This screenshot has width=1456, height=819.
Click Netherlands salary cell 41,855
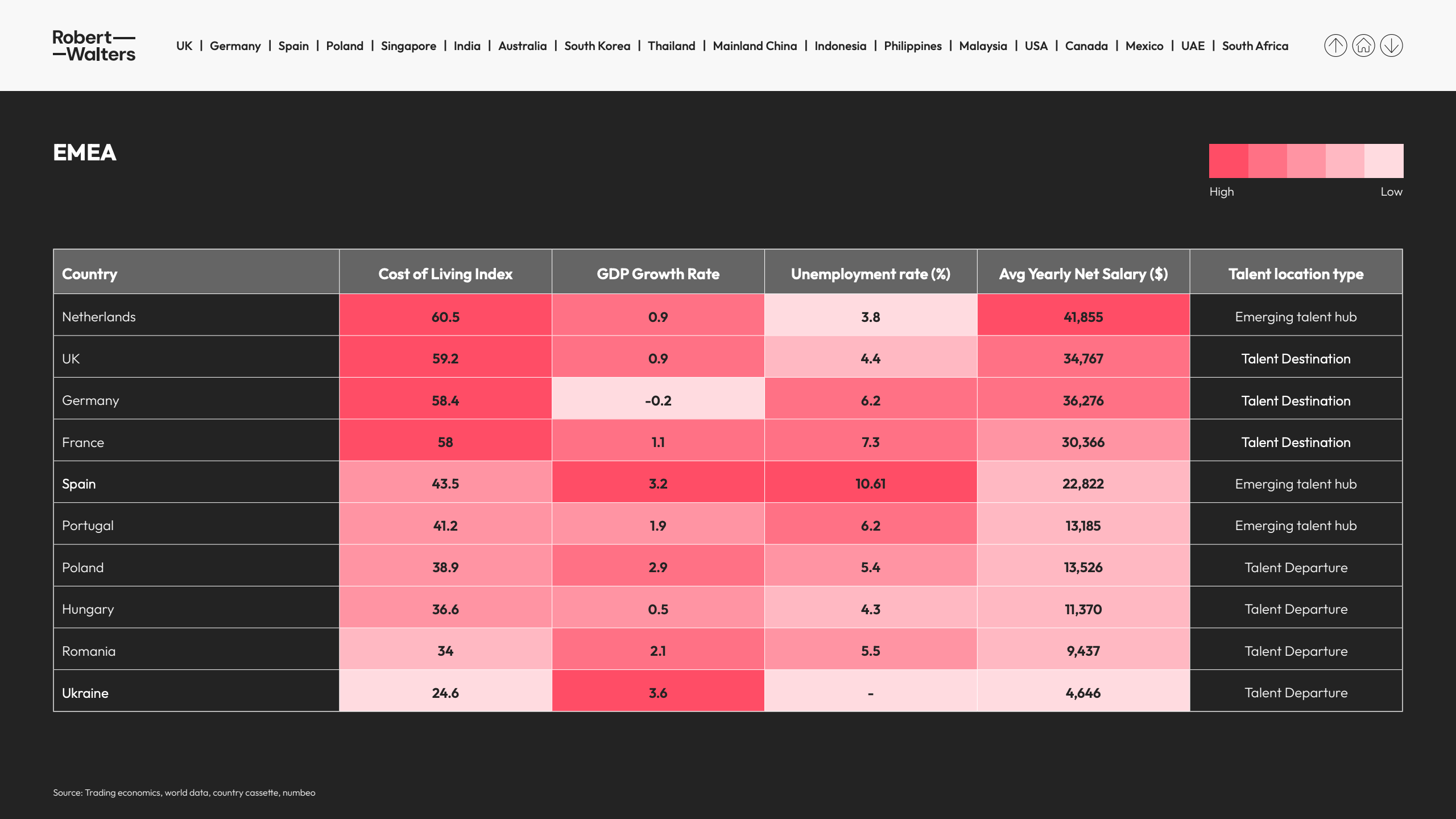(x=1083, y=317)
